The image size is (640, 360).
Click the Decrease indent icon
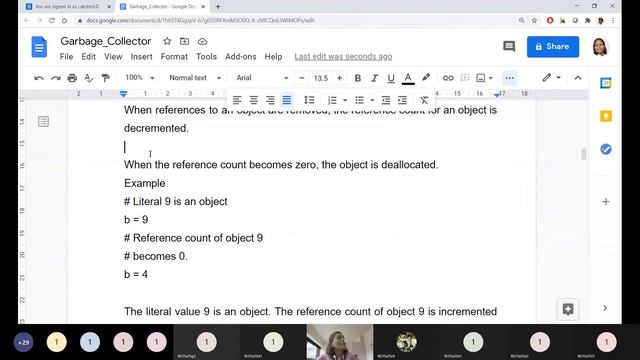[386, 100]
